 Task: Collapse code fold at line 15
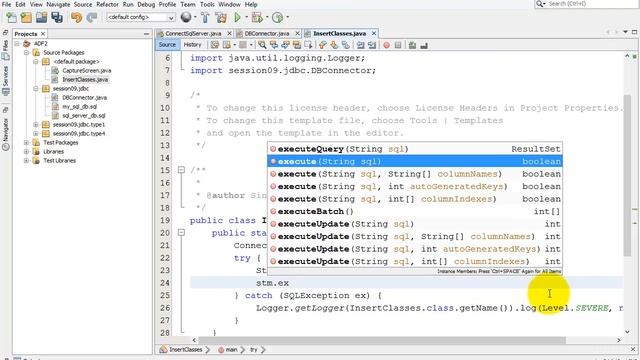[182, 170]
